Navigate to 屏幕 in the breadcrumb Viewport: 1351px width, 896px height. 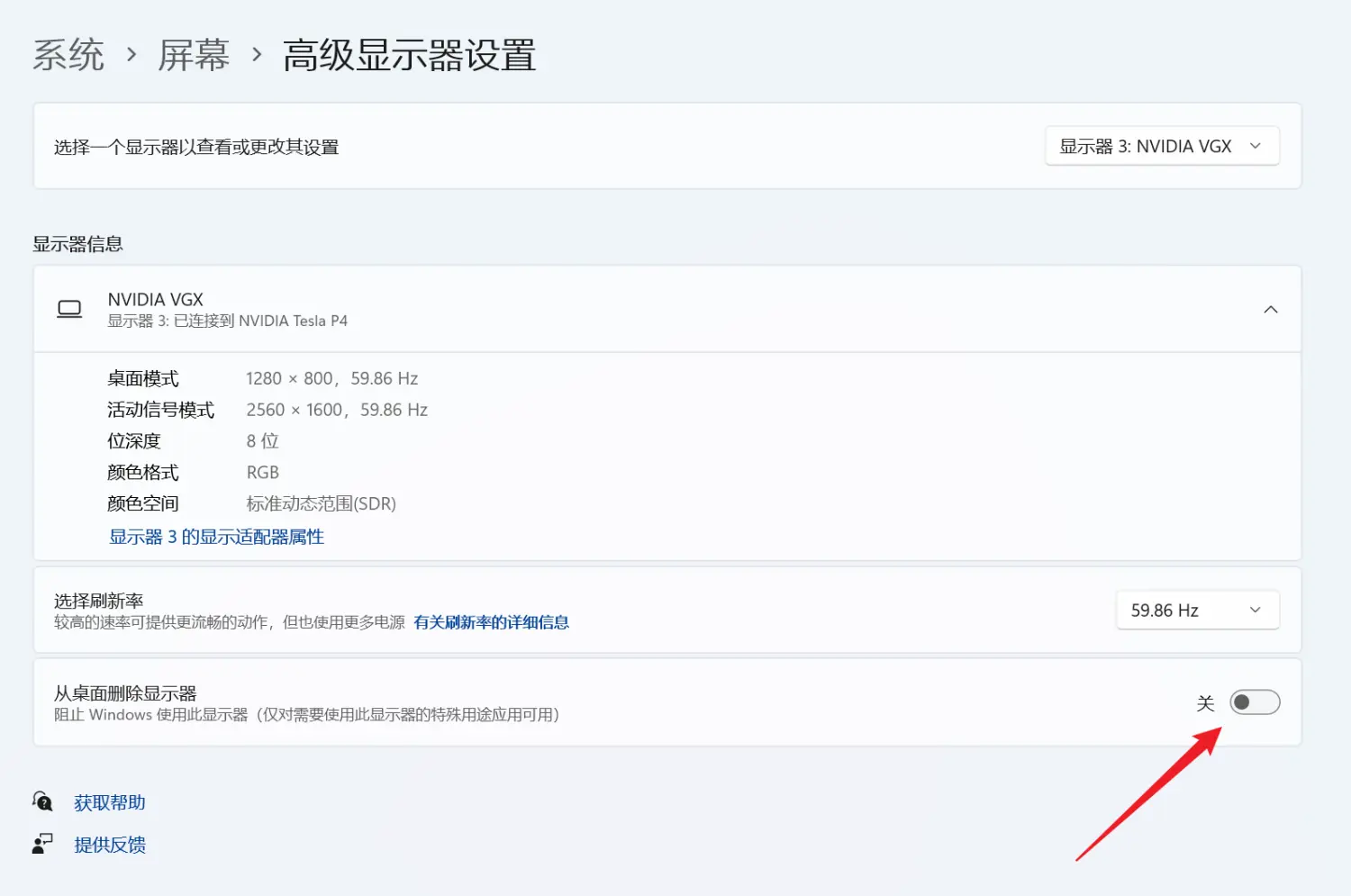click(194, 56)
